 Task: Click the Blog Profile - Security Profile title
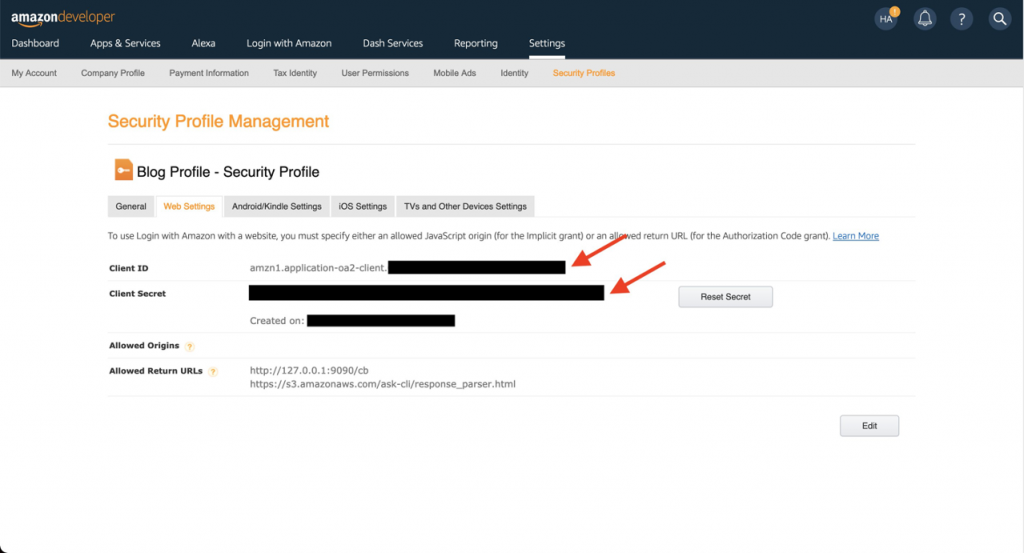[228, 172]
